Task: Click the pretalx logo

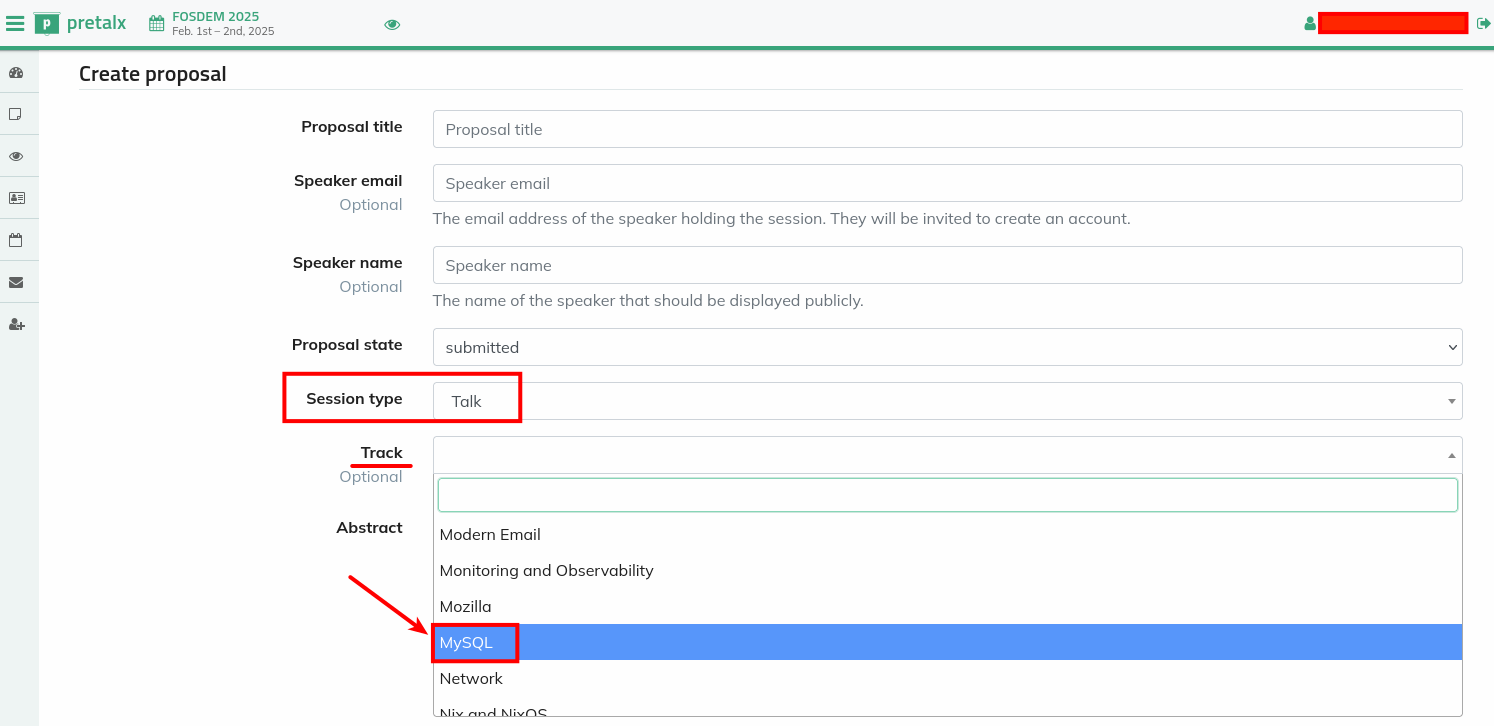Action: click(80, 23)
